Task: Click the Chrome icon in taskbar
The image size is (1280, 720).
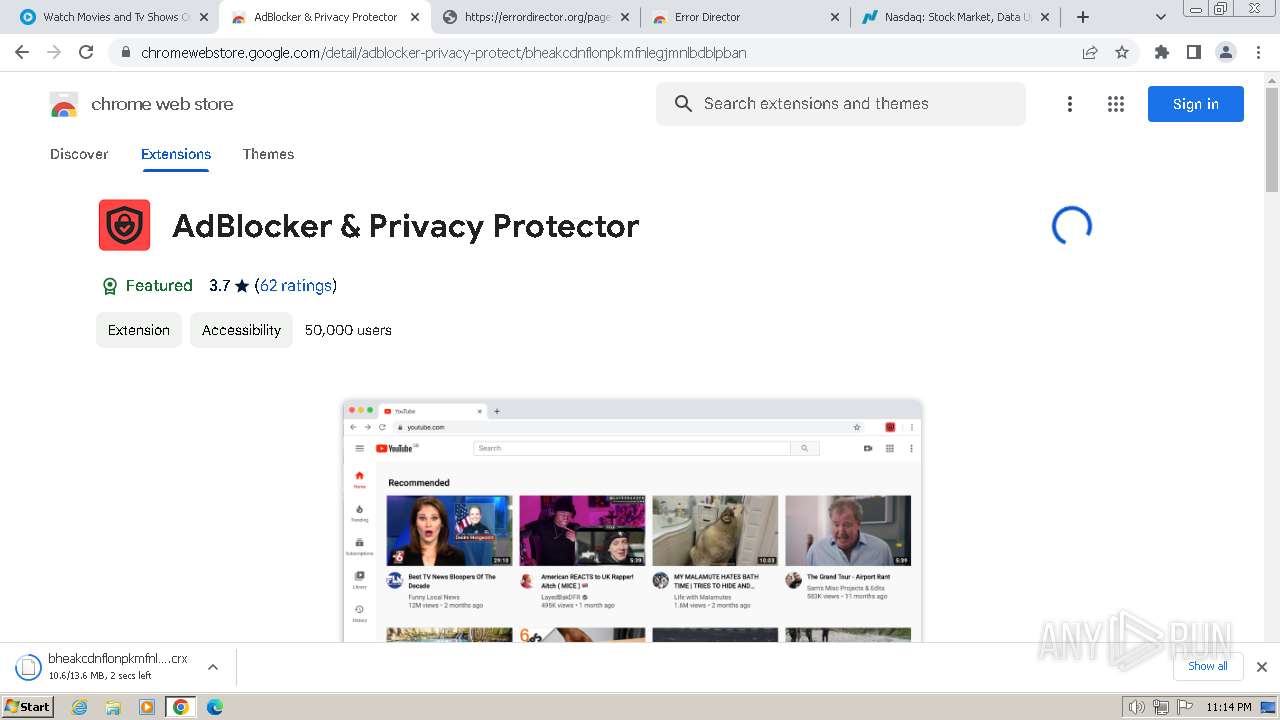Action: (180, 707)
